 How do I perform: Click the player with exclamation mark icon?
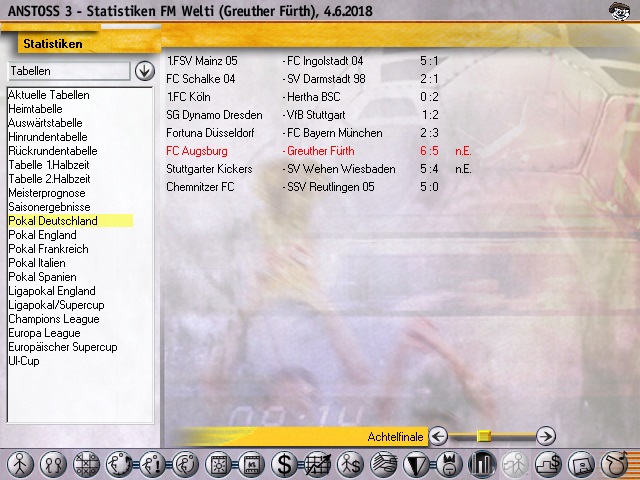pyautogui.click(x=152, y=464)
